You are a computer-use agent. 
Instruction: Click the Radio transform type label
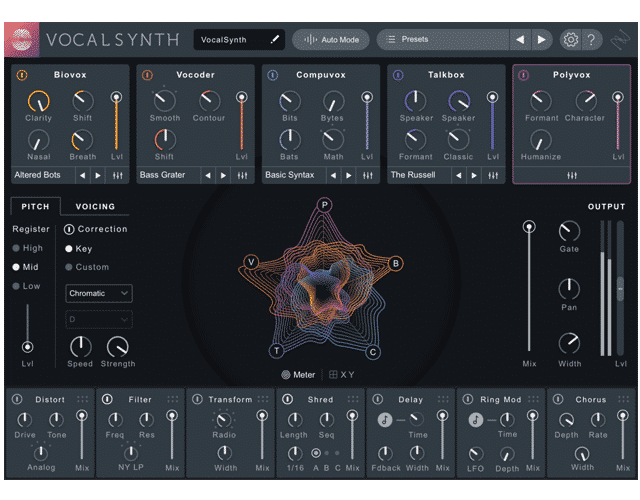(x=224, y=435)
